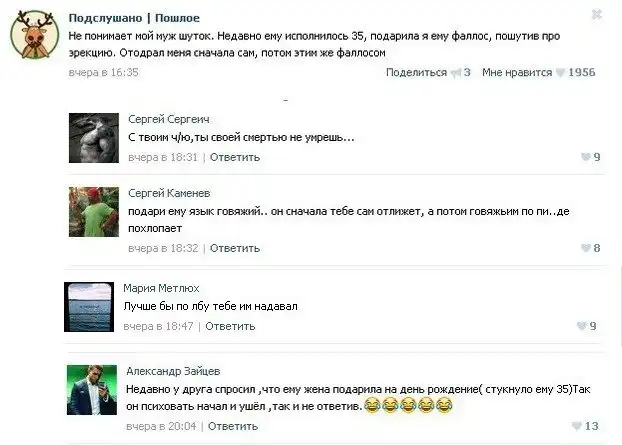This screenshot has height=445, width=622.
Task: Open Александр Зайцев's profile name link
Action: [173, 371]
